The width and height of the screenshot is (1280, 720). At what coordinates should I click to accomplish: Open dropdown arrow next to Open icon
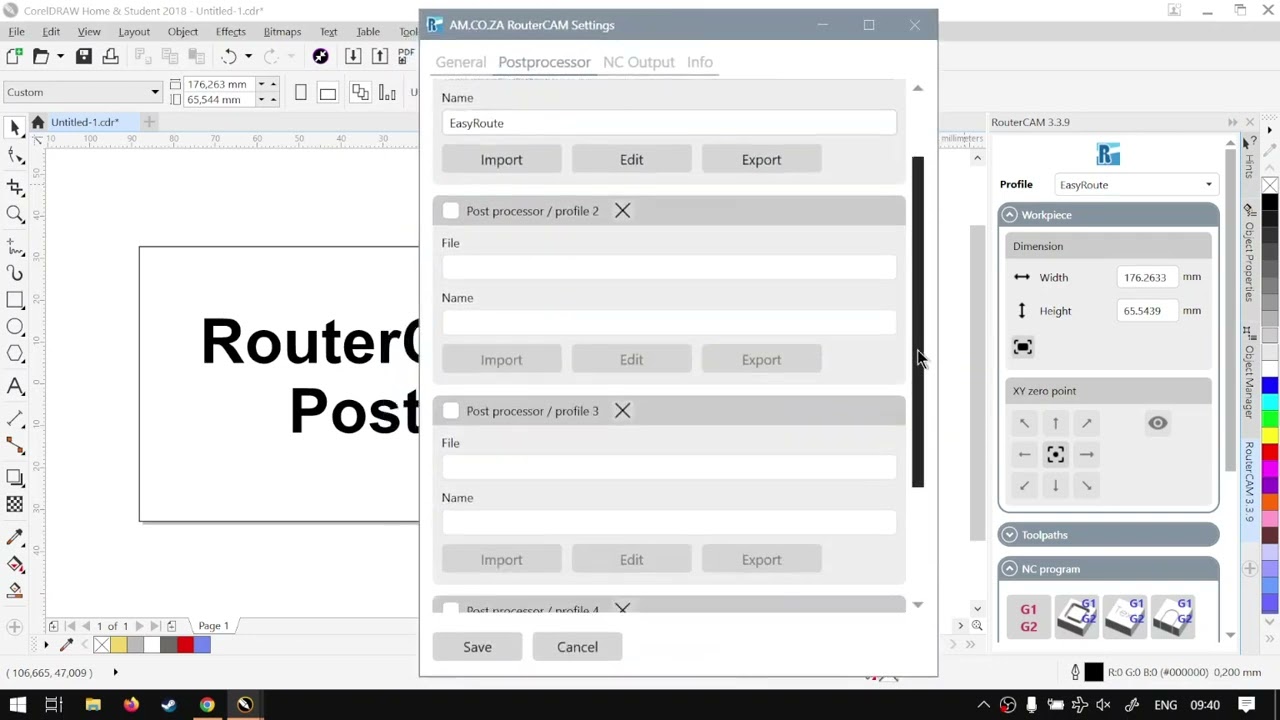[59, 57]
